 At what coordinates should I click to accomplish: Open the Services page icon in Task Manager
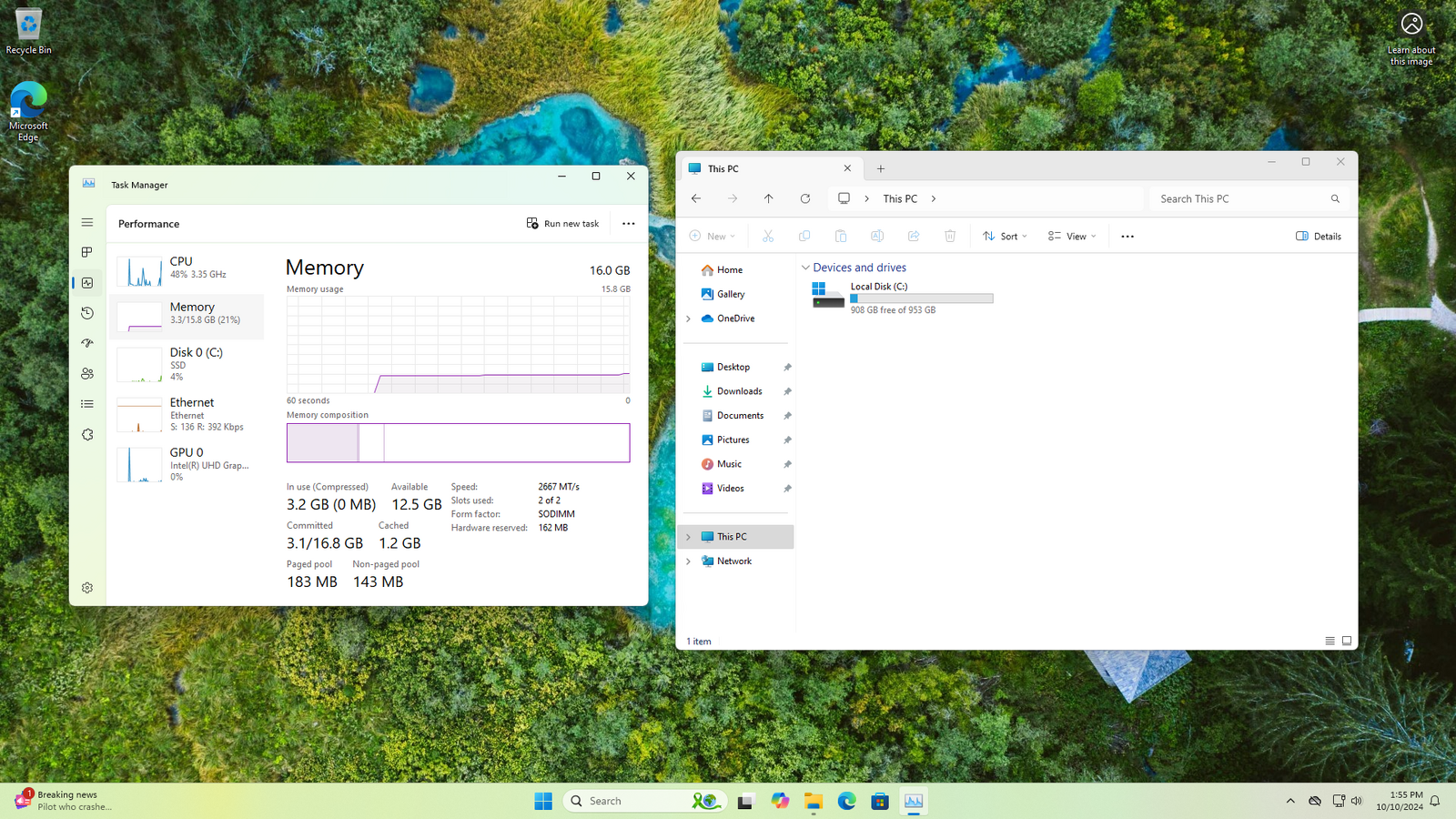[x=87, y=434]
